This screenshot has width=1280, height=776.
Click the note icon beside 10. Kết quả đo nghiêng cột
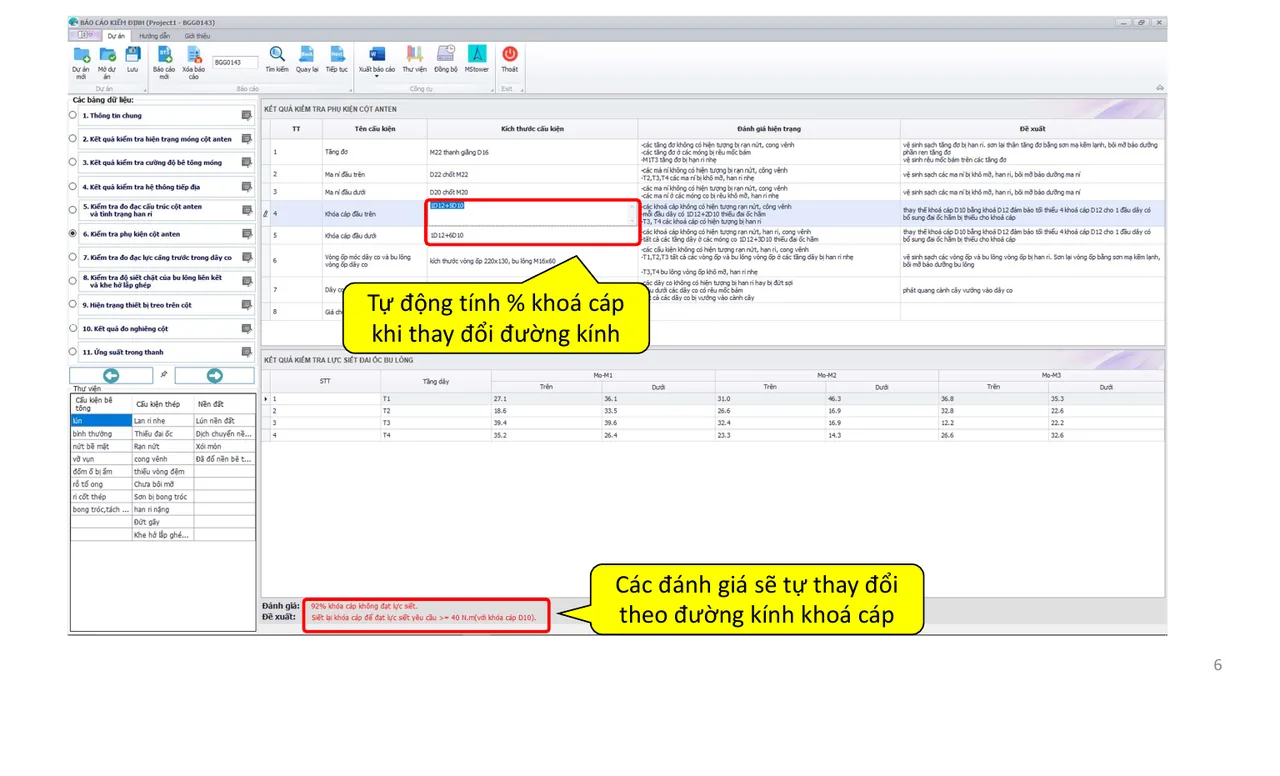tap(246, 328)
